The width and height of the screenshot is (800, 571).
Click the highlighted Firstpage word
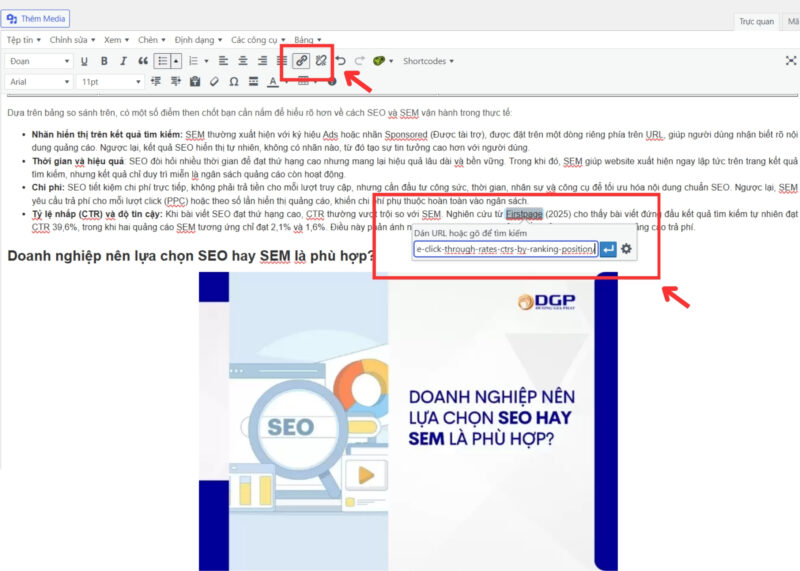coord(524,214)
